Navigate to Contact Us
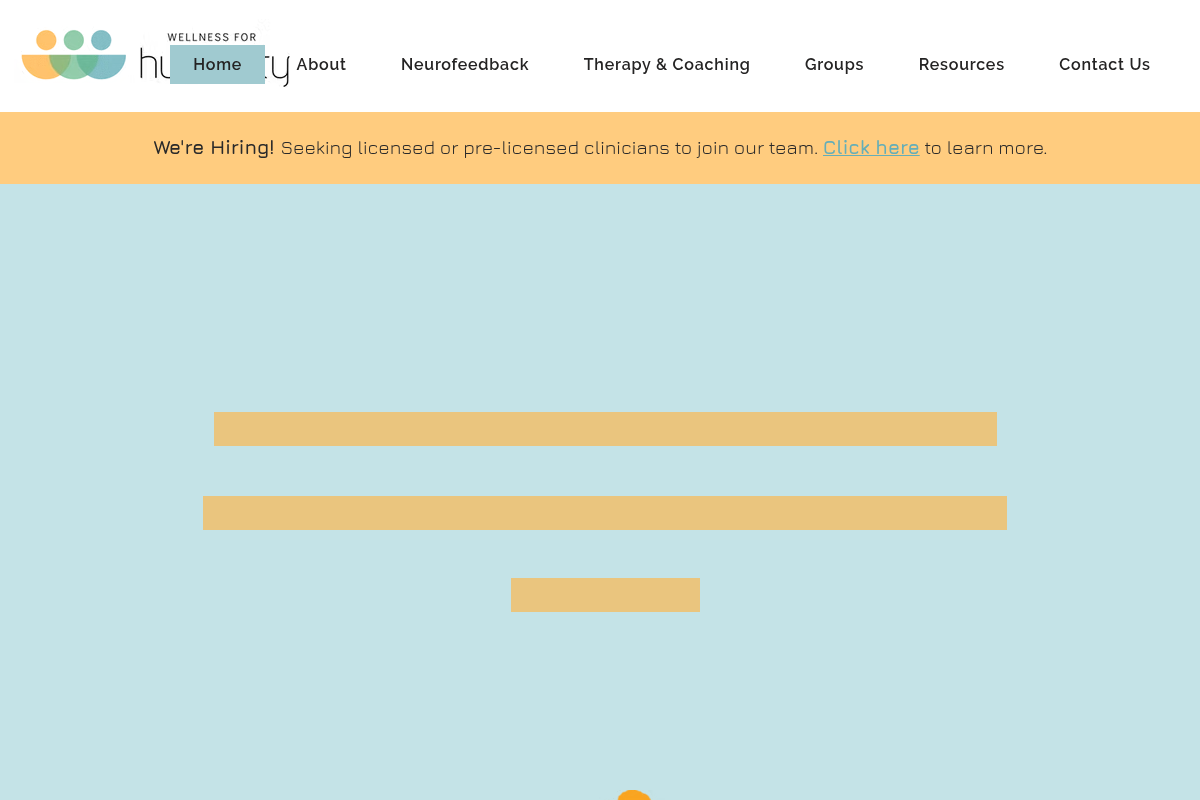This screenshot has height=800, width=1200. coord(1104,65)
